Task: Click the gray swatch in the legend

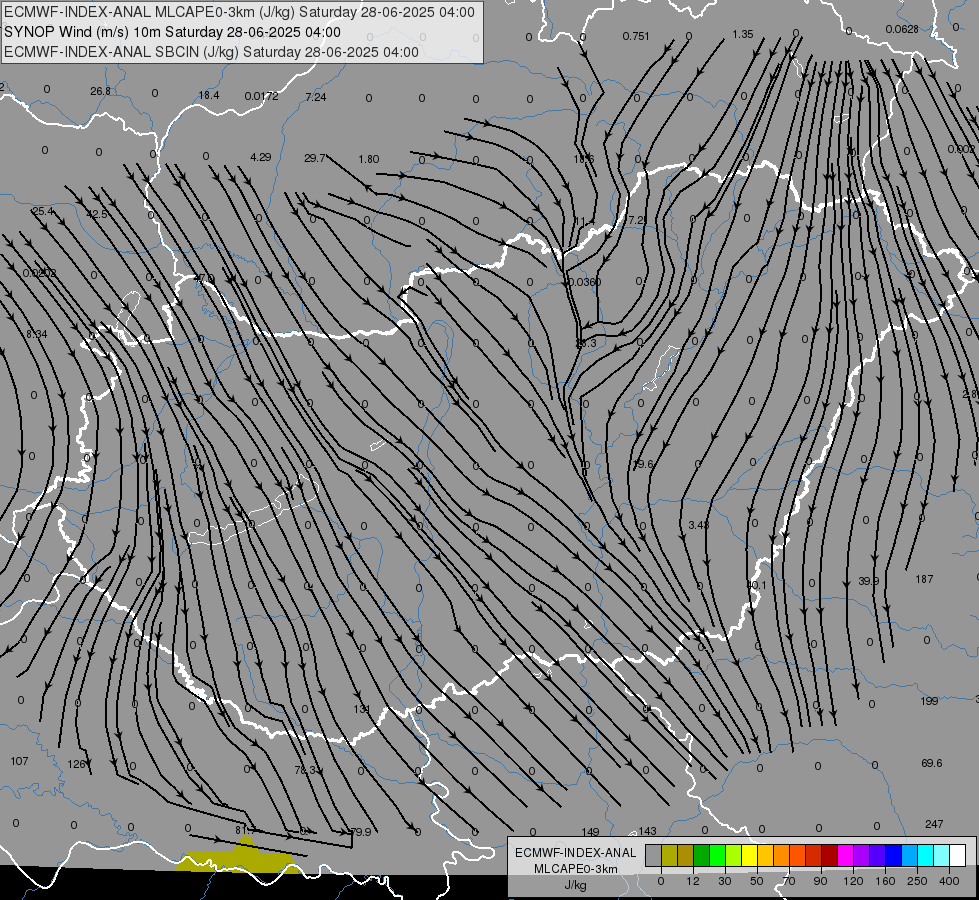Action: (x=653, y=855)
